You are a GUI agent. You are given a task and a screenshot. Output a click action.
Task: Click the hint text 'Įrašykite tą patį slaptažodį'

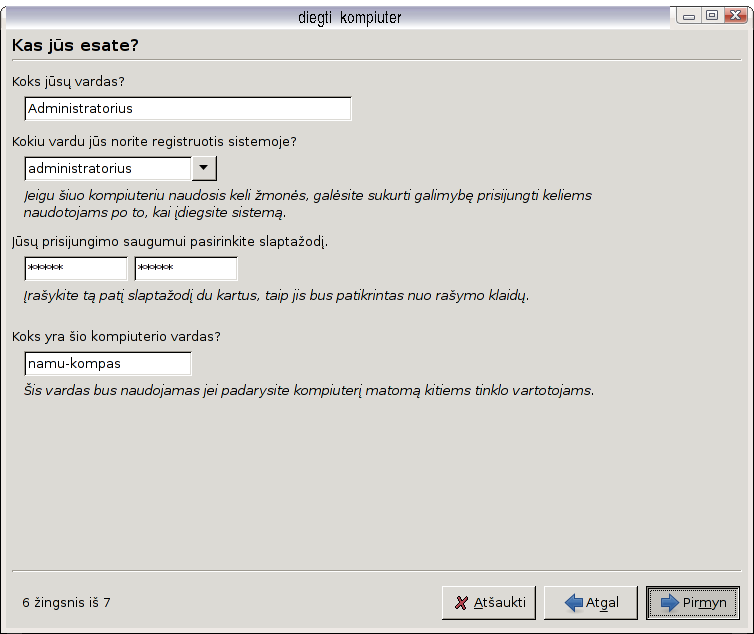[275, 296]
